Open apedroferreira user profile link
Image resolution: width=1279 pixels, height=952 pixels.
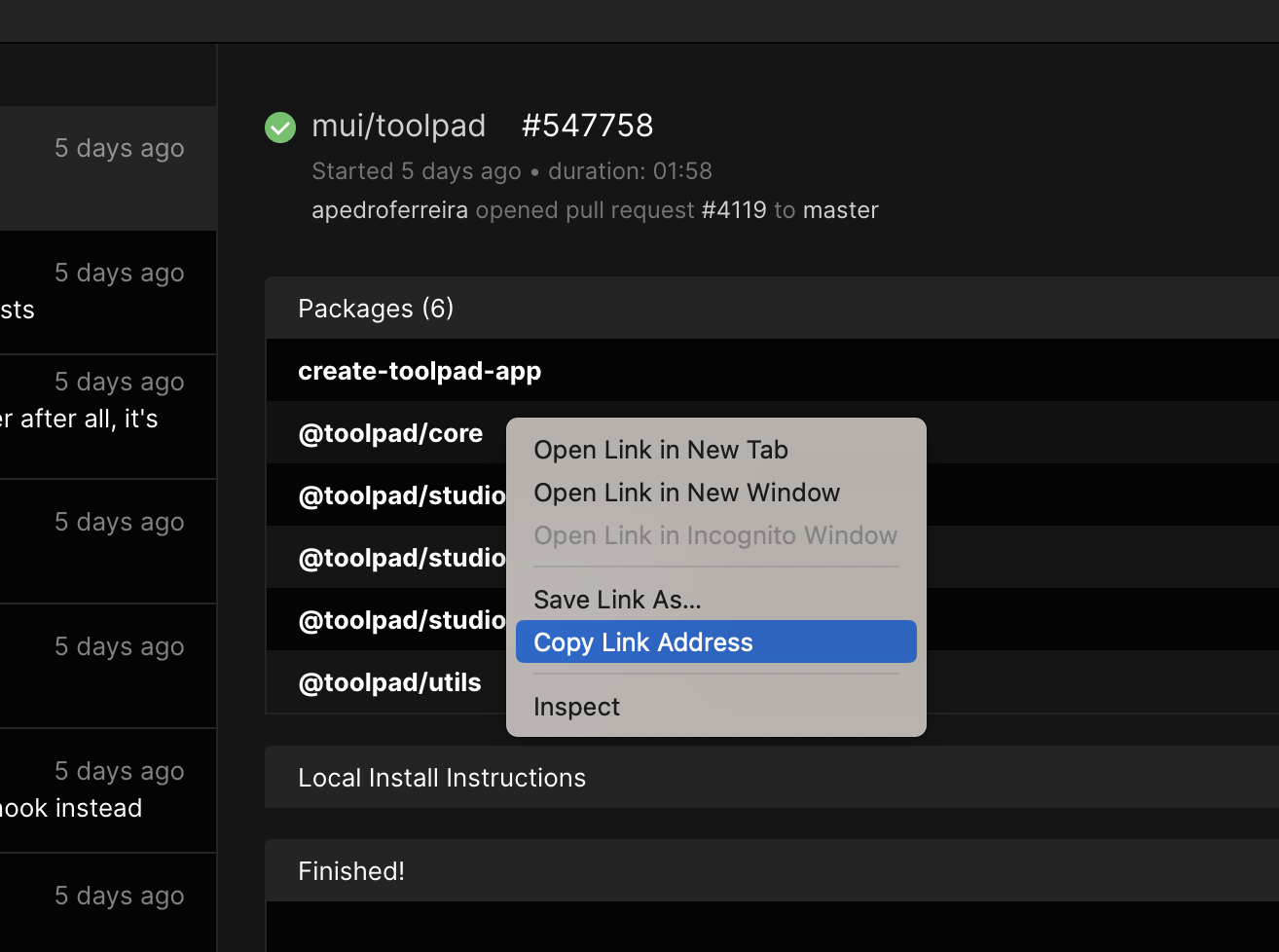(x=389, y=210)
